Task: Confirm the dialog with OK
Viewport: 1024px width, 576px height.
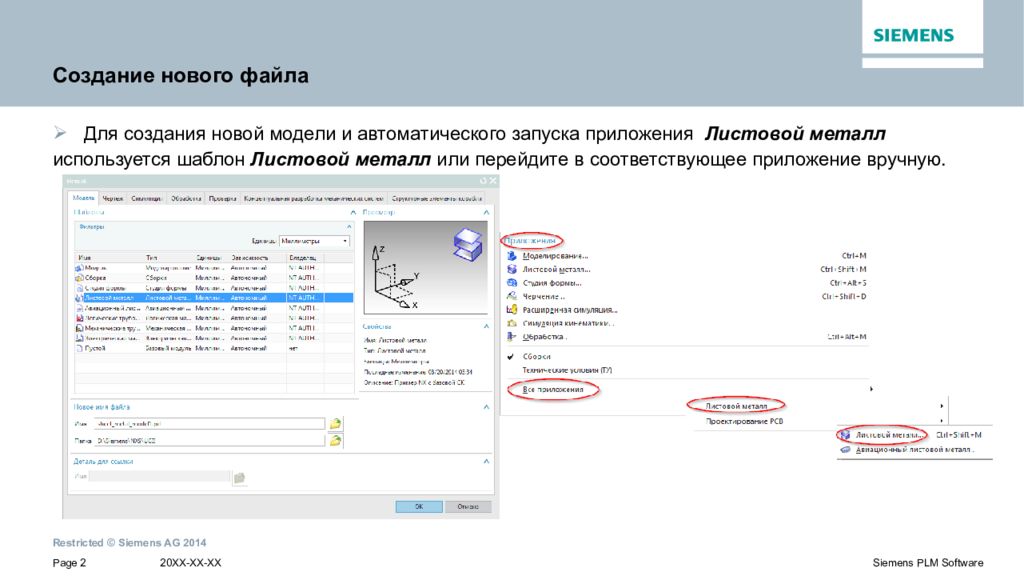Action: (419, 507)
